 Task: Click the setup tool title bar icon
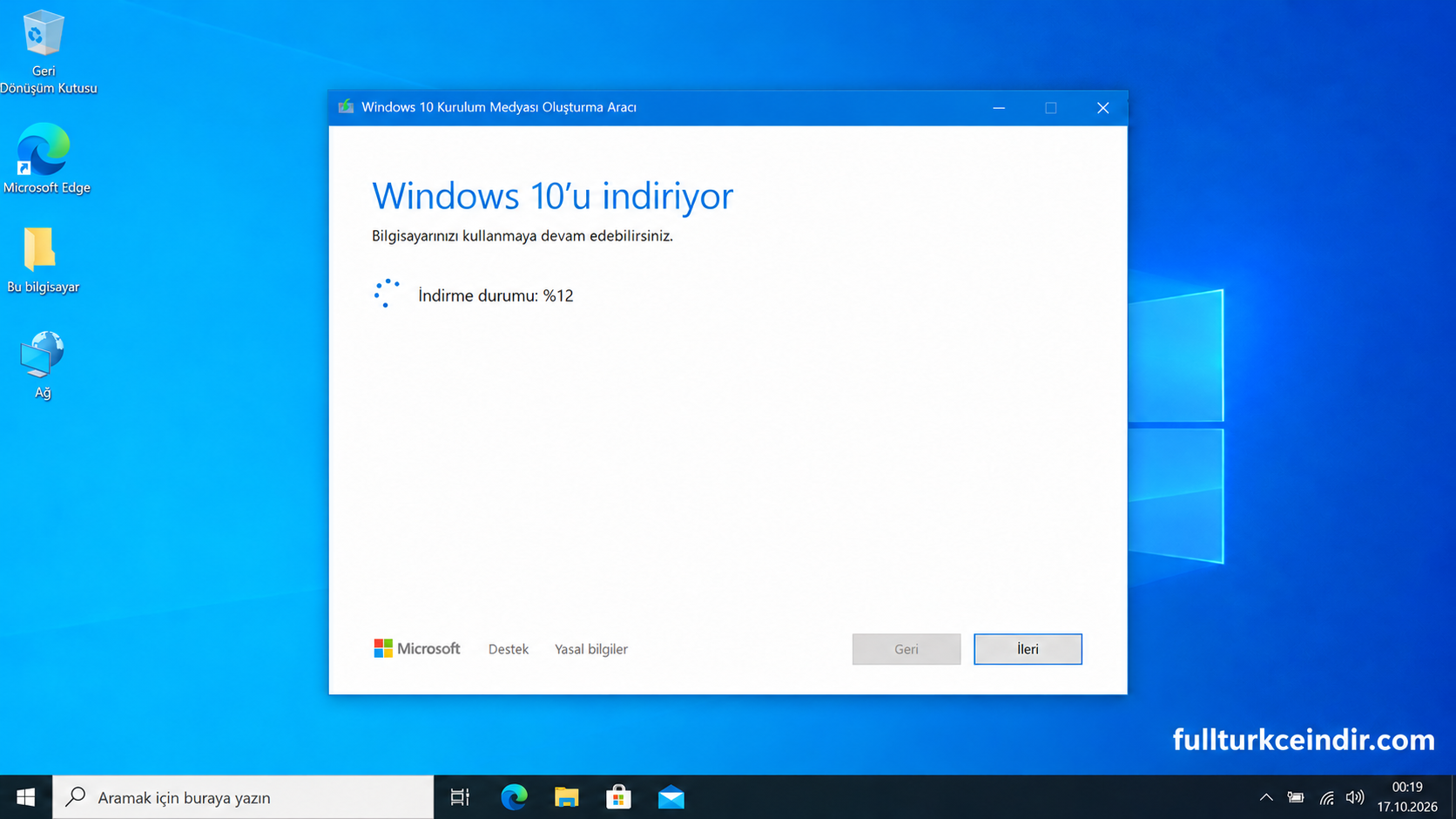tap(346, 107)
